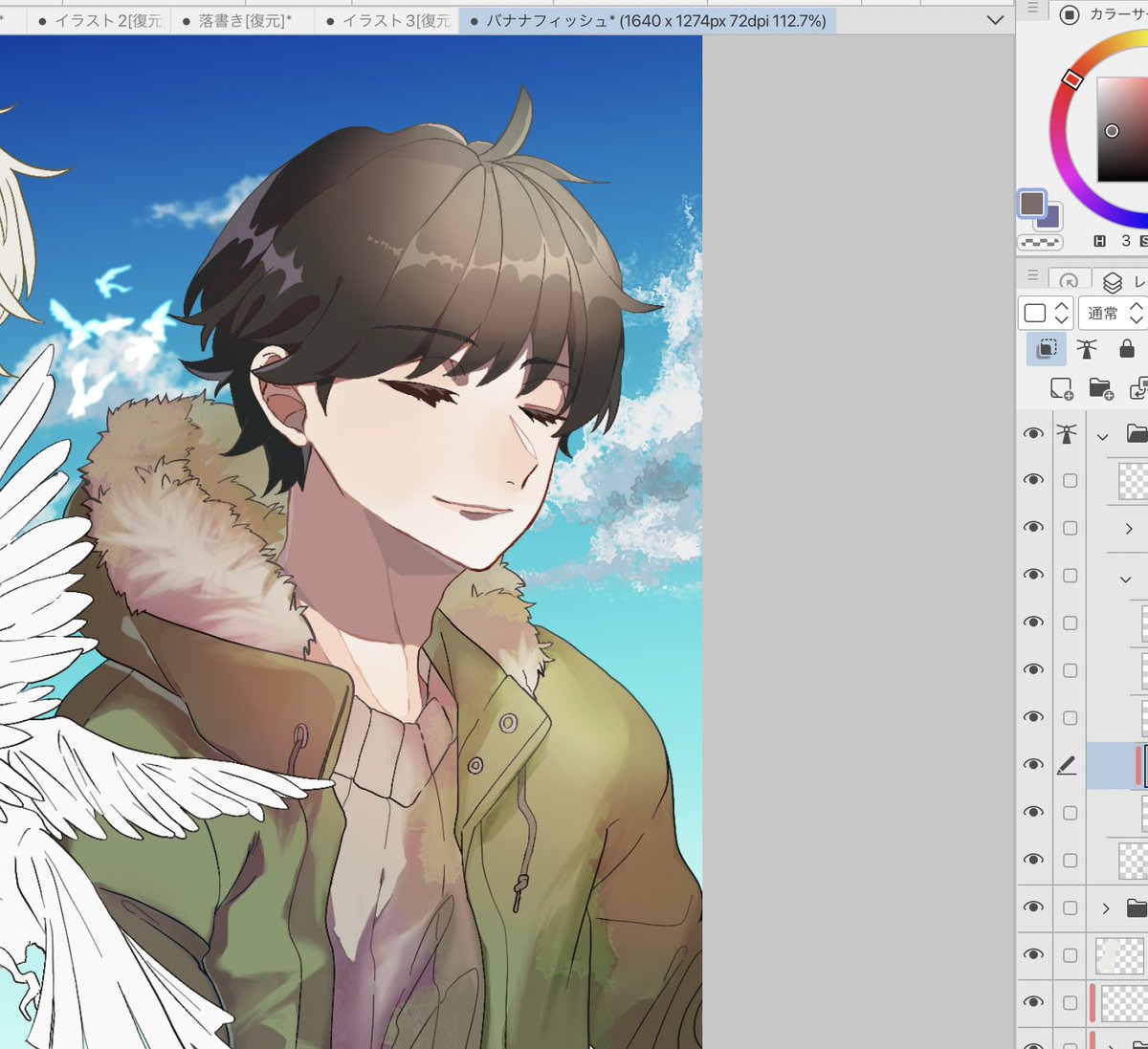Viewport: 1148px width, 1049px height.
Task: Create a new layer folder
Action: [1100, 388]
